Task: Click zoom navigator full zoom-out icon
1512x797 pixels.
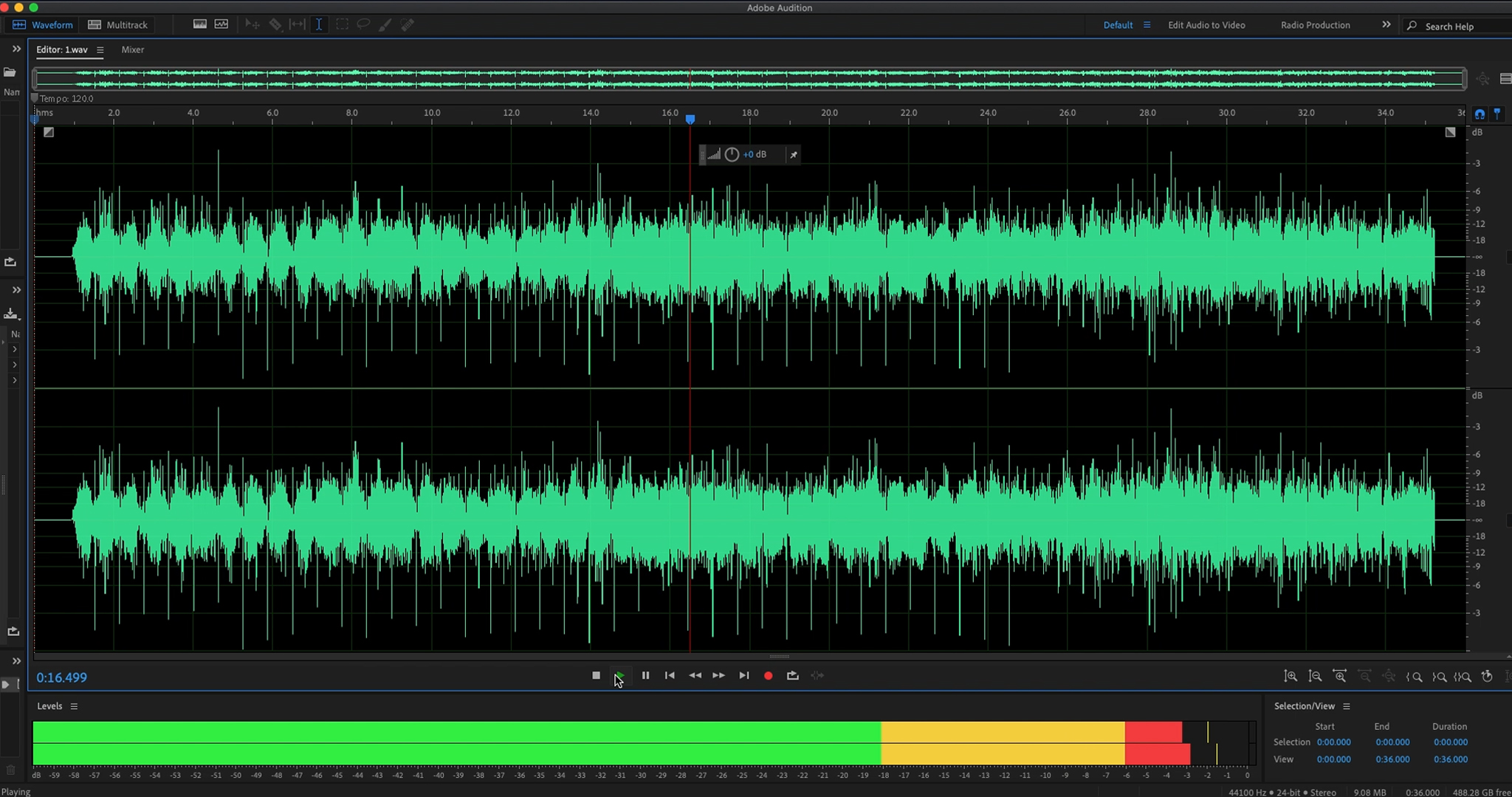Action: tap(1483, 79)
